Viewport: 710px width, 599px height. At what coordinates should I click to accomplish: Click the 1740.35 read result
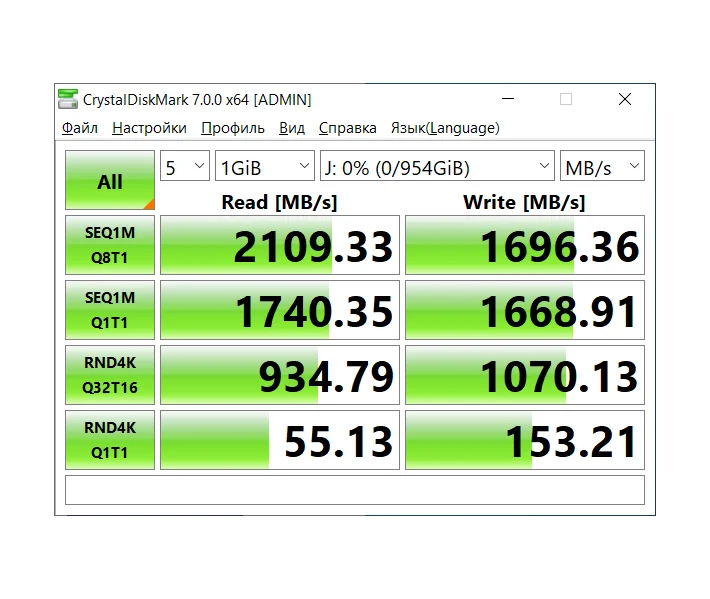[280, 310]
